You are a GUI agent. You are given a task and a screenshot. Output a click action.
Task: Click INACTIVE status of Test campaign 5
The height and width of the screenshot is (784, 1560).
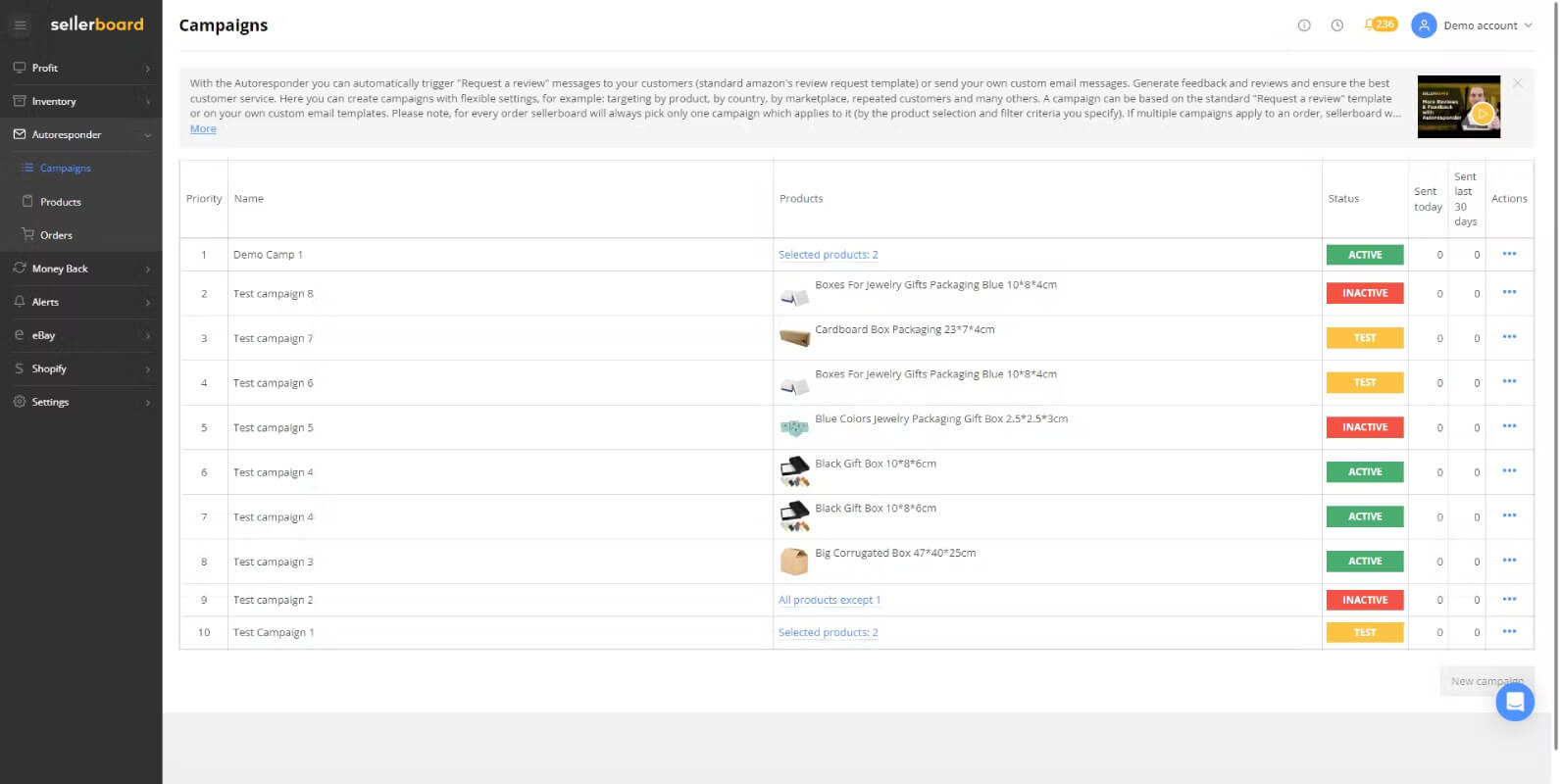(1365, 427)
